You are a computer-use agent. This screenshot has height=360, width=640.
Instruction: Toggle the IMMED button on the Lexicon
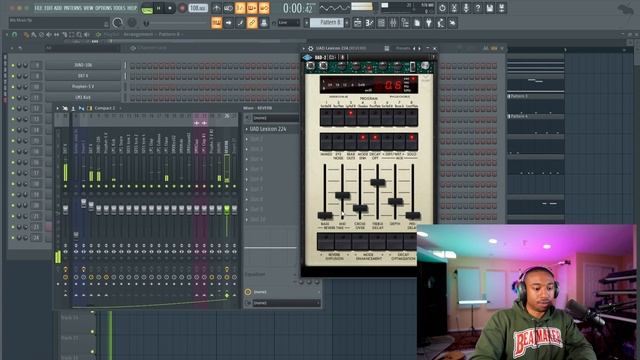coord(326,142)
